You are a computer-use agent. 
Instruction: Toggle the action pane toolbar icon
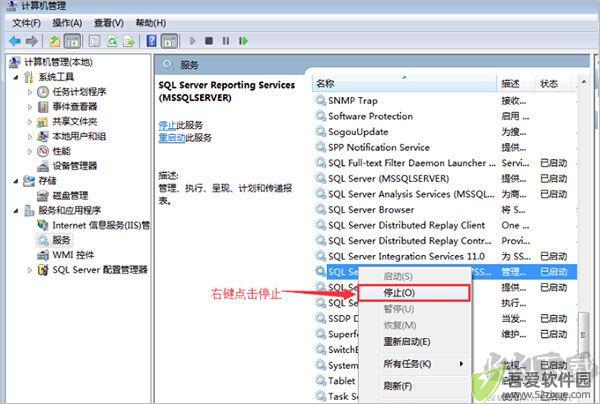point(169,41)
